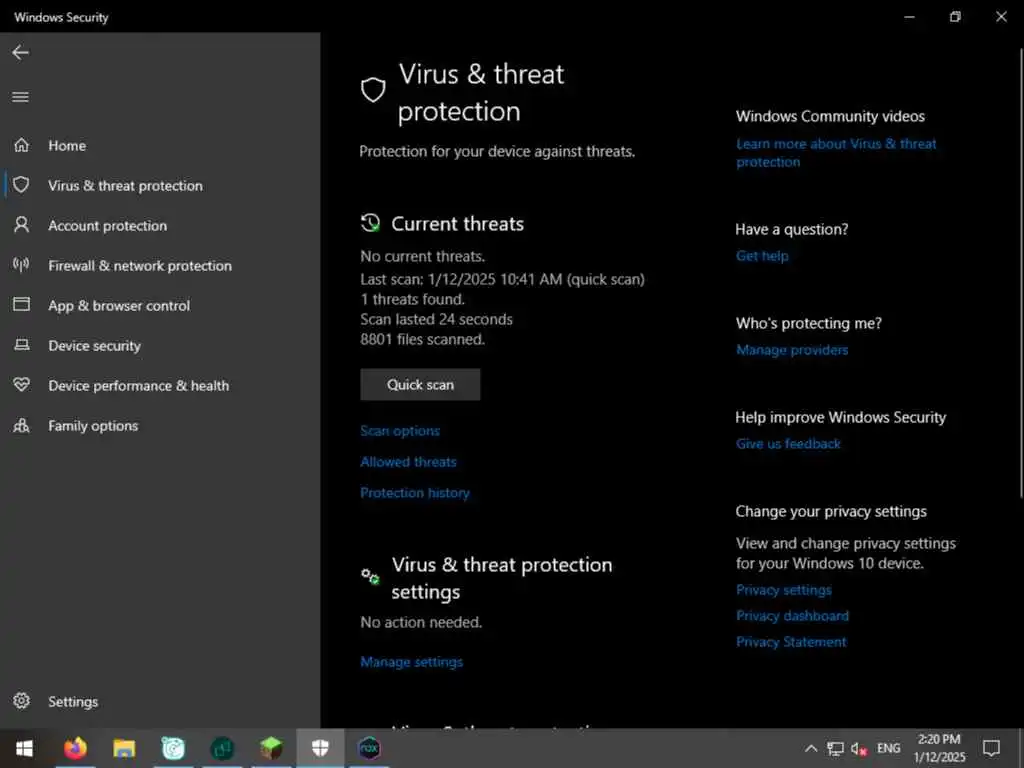Open Protection history

pyautogui.click(x=415, y=492)
